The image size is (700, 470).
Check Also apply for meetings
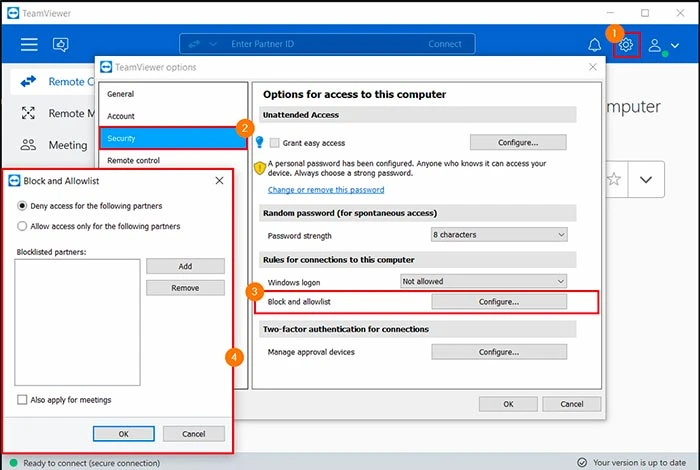(x=22, y=399)
